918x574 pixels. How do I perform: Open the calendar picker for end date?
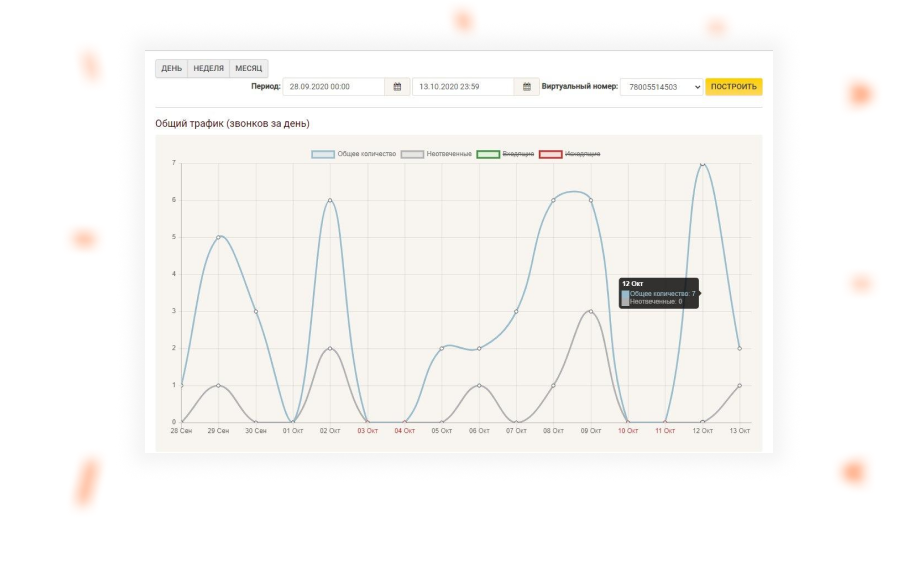click(x=527, y=87)
